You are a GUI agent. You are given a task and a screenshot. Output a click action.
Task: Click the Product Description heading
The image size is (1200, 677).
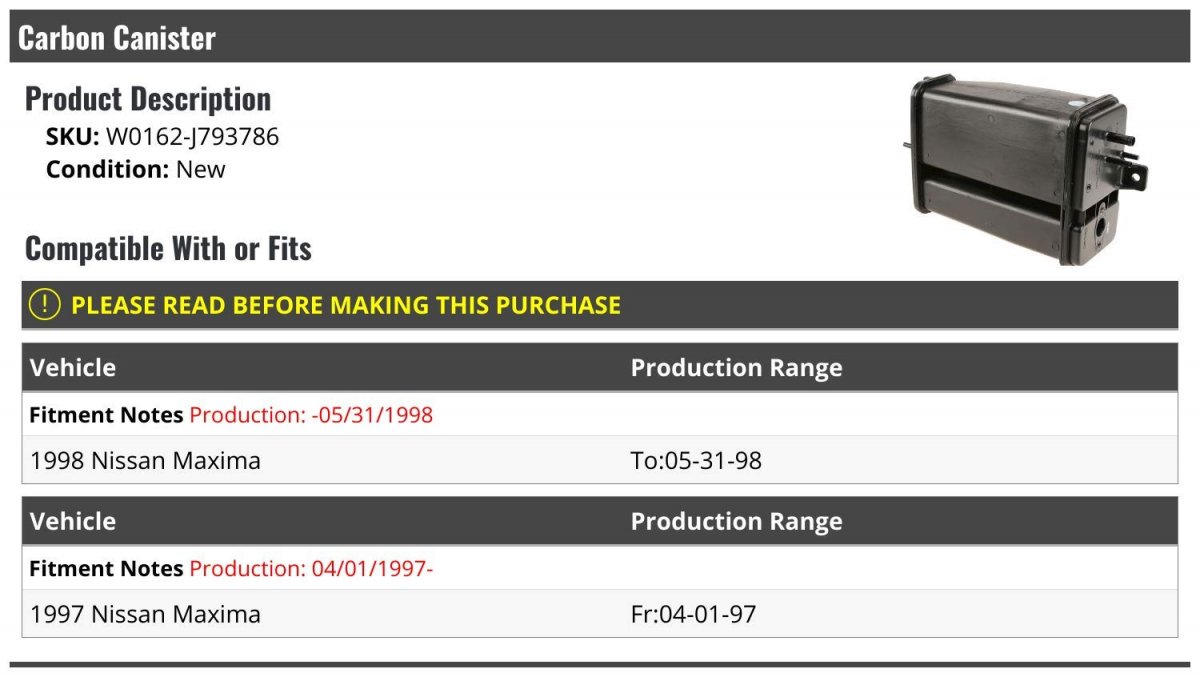[148, 98]
